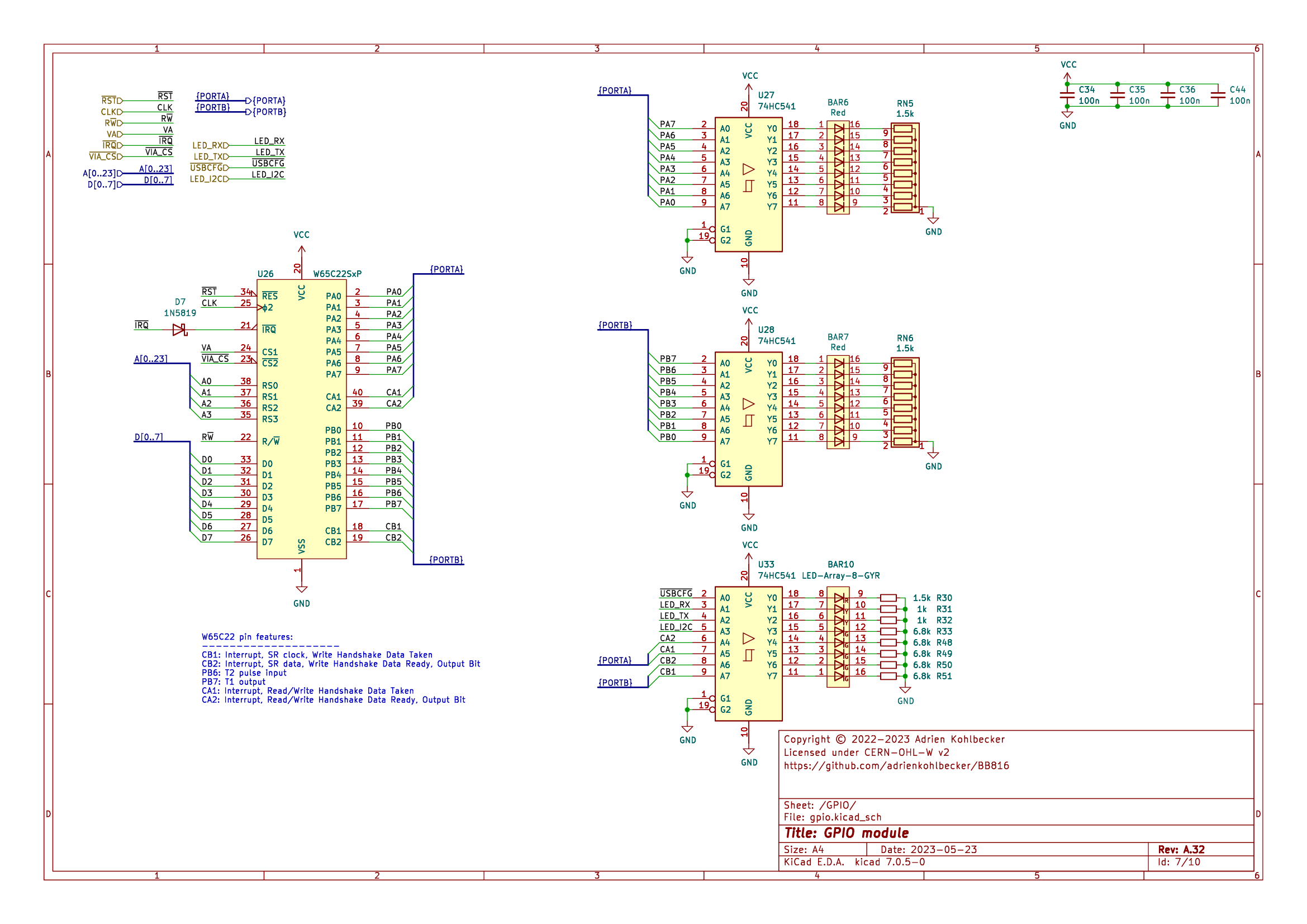Select the RN5 1.5k resistor network
This screenshot has height=924, width=1307.
pos(905,168)
